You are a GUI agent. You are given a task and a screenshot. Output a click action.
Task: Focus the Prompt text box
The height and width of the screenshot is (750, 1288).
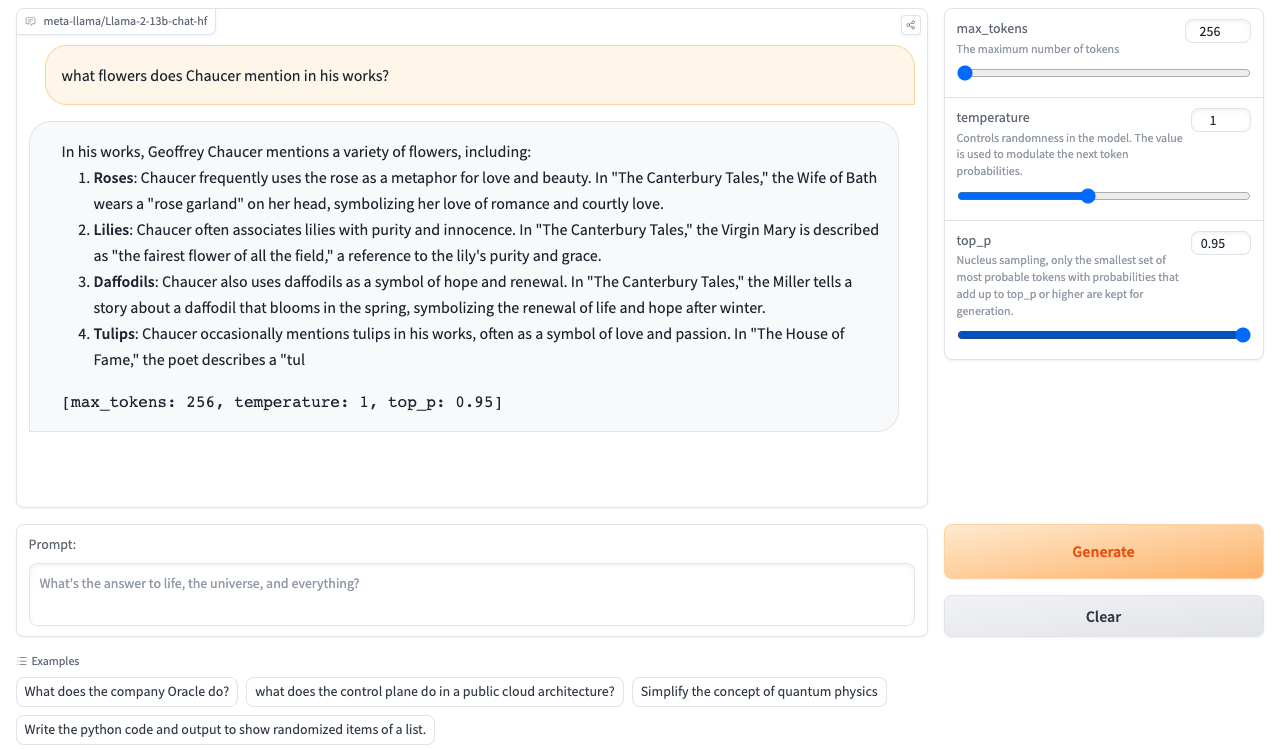pyautogui.click(x=471, y=595)
